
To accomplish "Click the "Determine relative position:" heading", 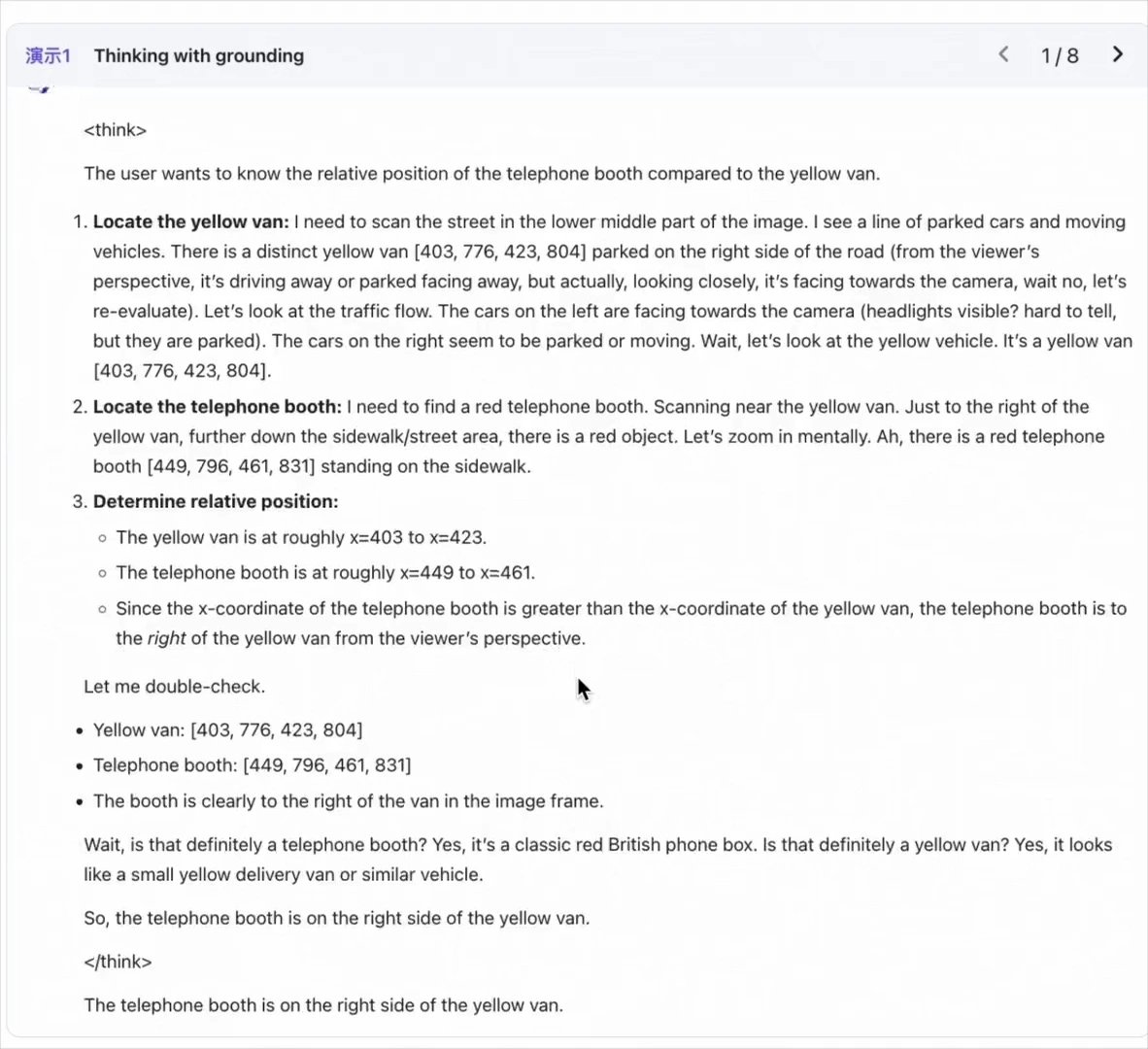I will [216, 502].
